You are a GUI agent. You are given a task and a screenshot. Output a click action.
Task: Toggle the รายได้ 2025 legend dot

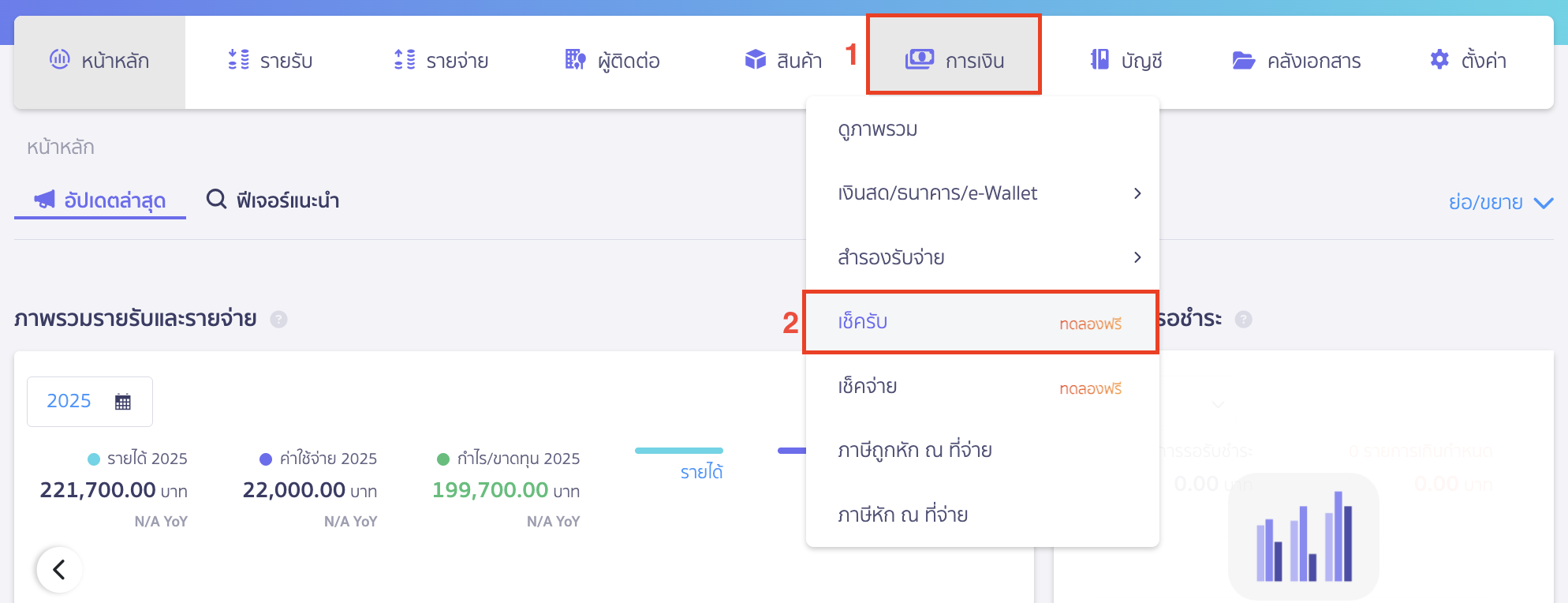click(x=93, y=458)
